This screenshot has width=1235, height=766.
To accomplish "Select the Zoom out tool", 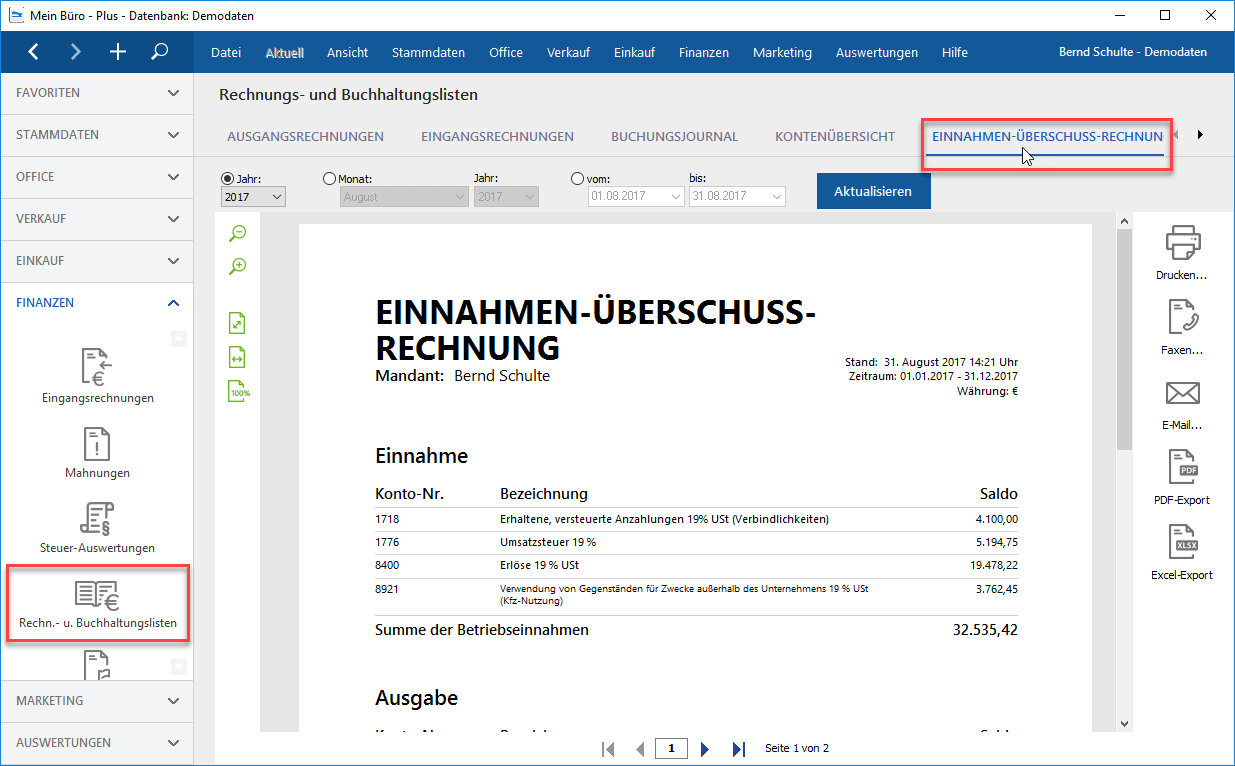I will (237, 232).
